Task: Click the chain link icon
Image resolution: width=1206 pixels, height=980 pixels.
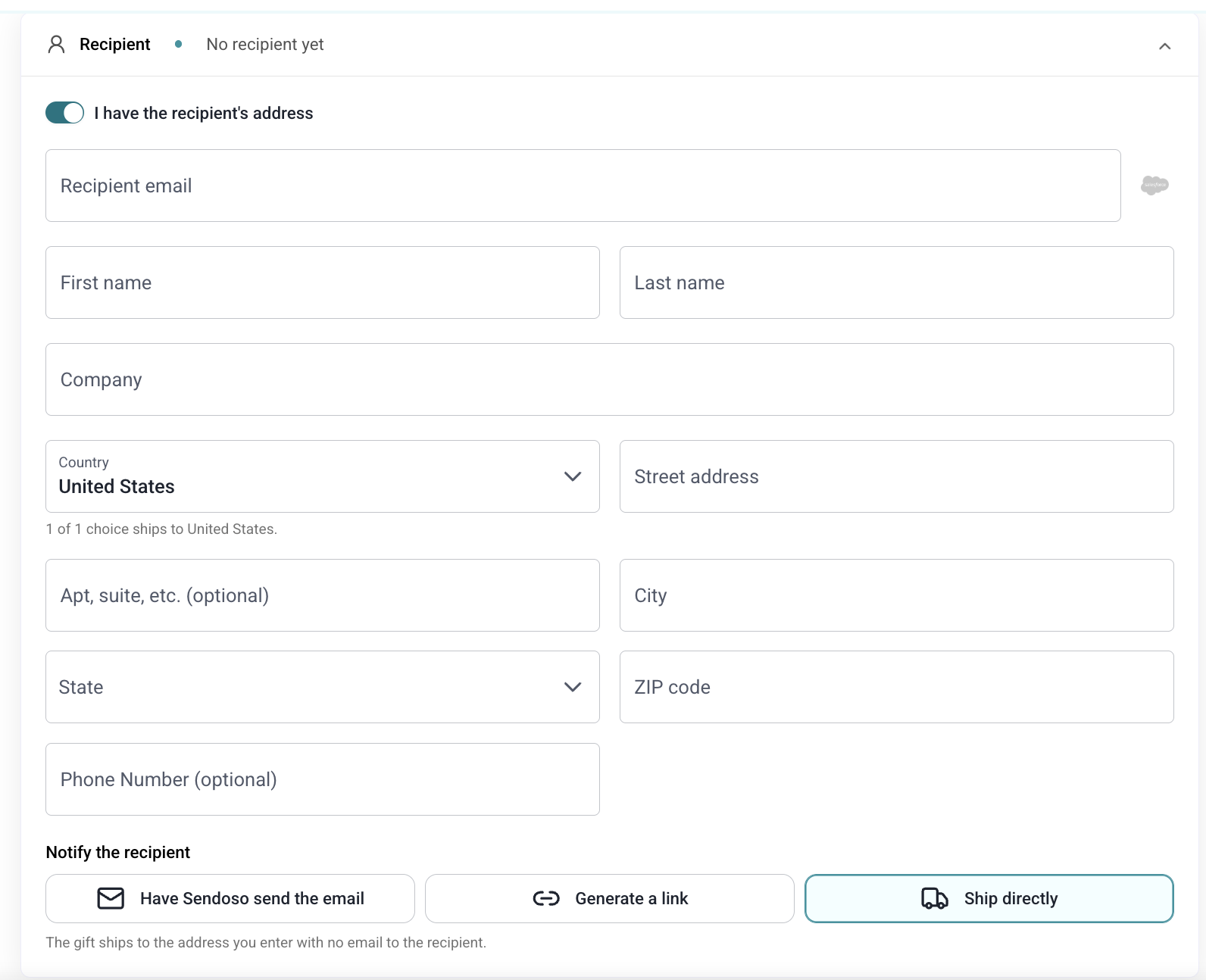Action: 546,898
